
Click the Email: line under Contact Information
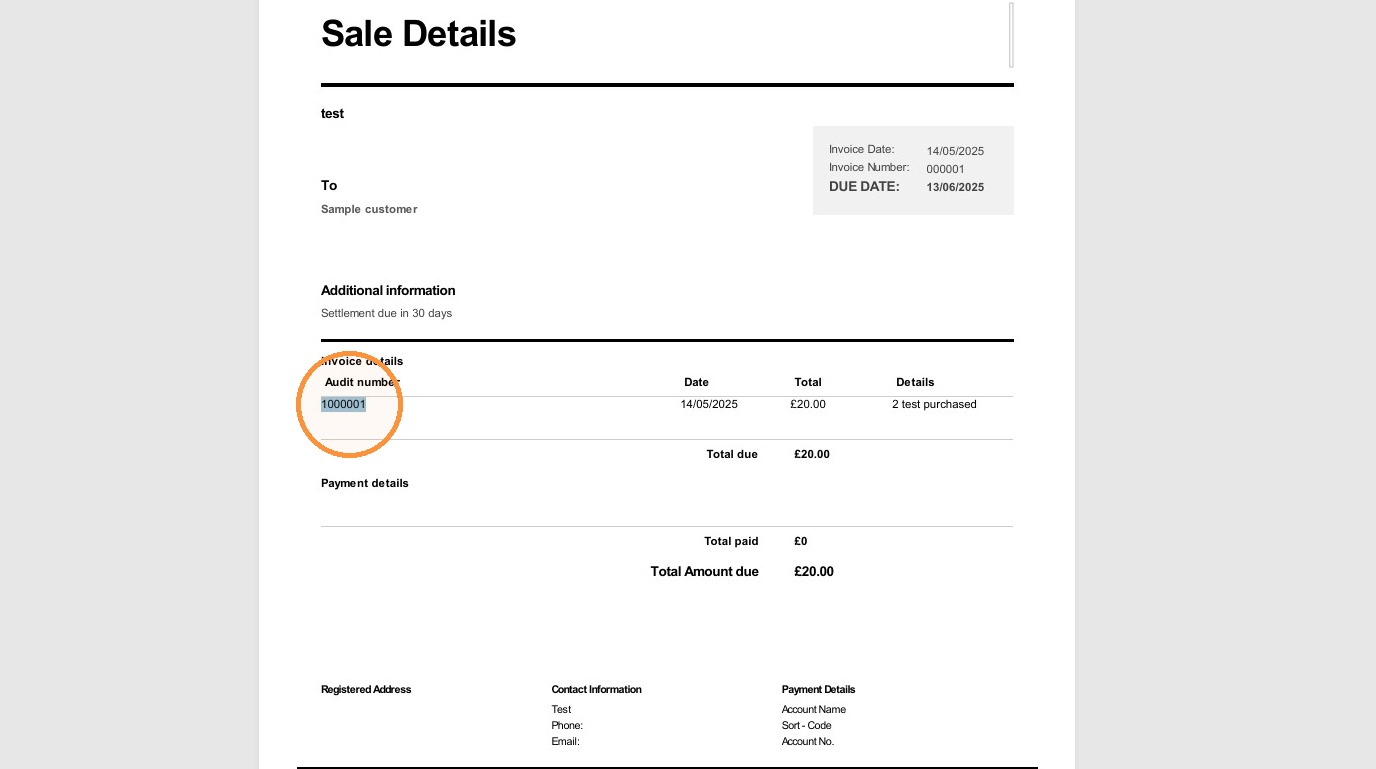click(565, 741)
